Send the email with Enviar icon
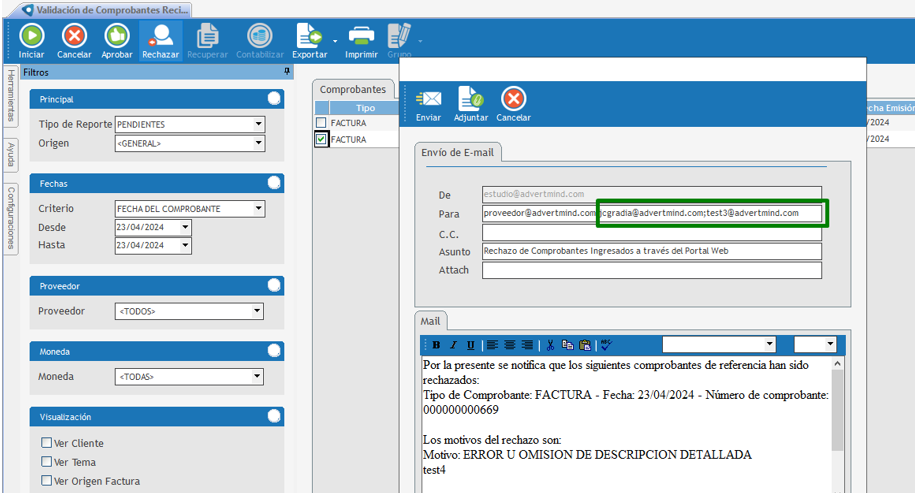 428,99
